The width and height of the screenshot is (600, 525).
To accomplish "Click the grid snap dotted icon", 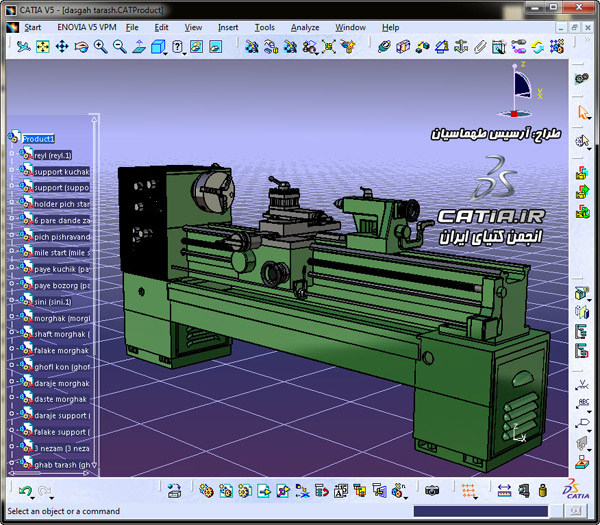I will 468,490.
